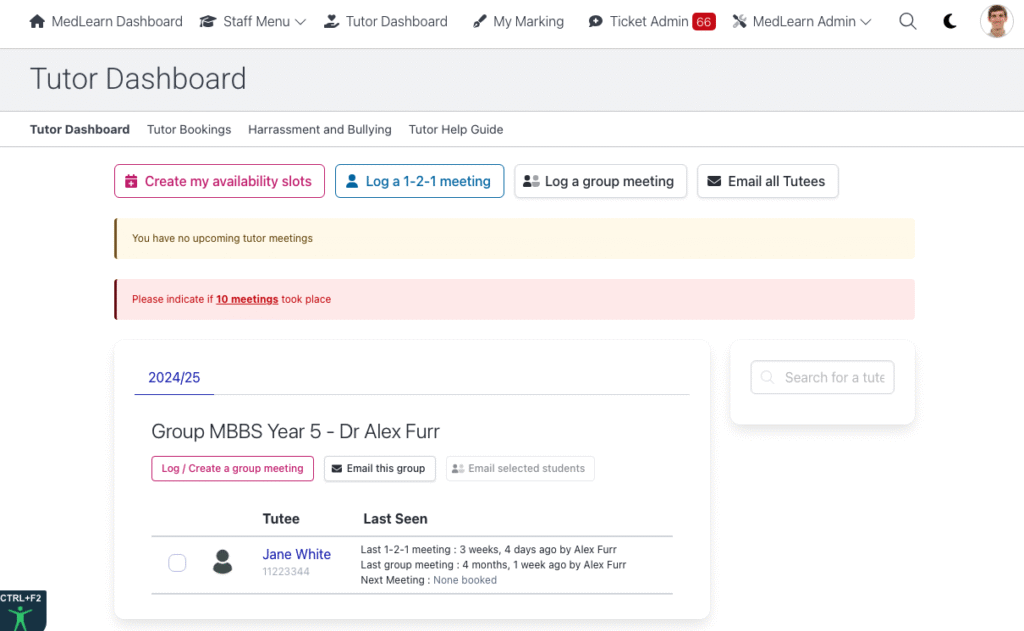Click Jane White's profile silhouette icon
This screenshot has height=631, width=1024.
coord(223,562)
